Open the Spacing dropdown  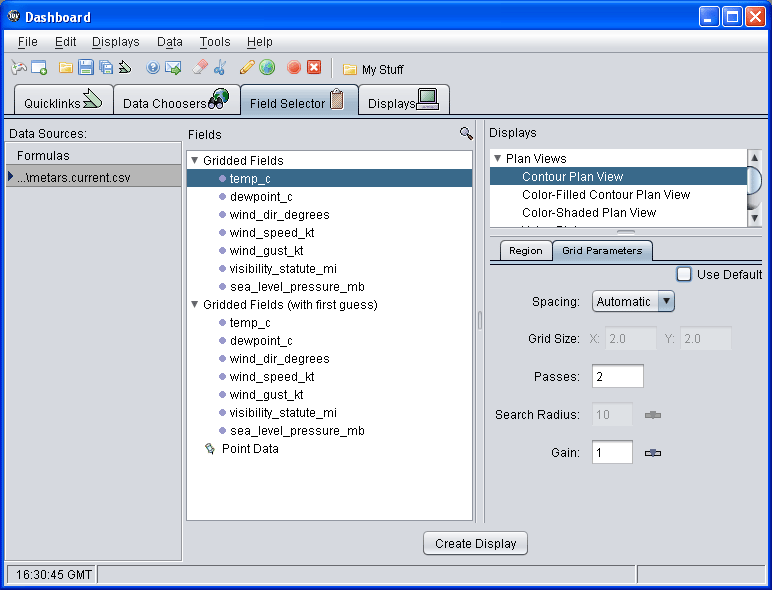pyautogui.click(x=667, y=301)
